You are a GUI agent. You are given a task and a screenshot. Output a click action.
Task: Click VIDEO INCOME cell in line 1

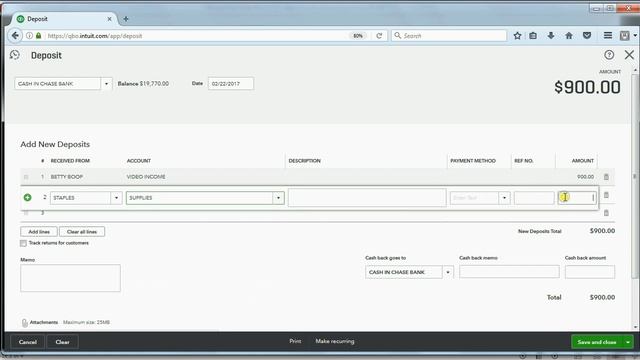[x=146, y=177]
